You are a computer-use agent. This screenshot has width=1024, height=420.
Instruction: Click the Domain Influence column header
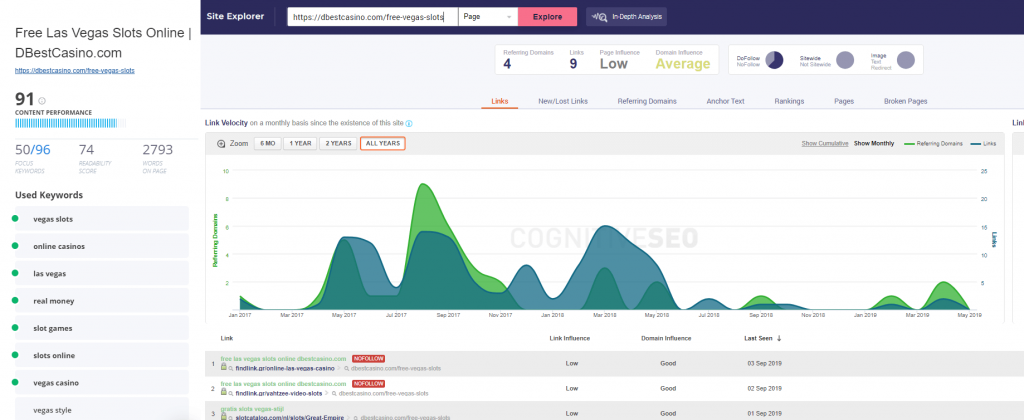(x=666, y=338)
